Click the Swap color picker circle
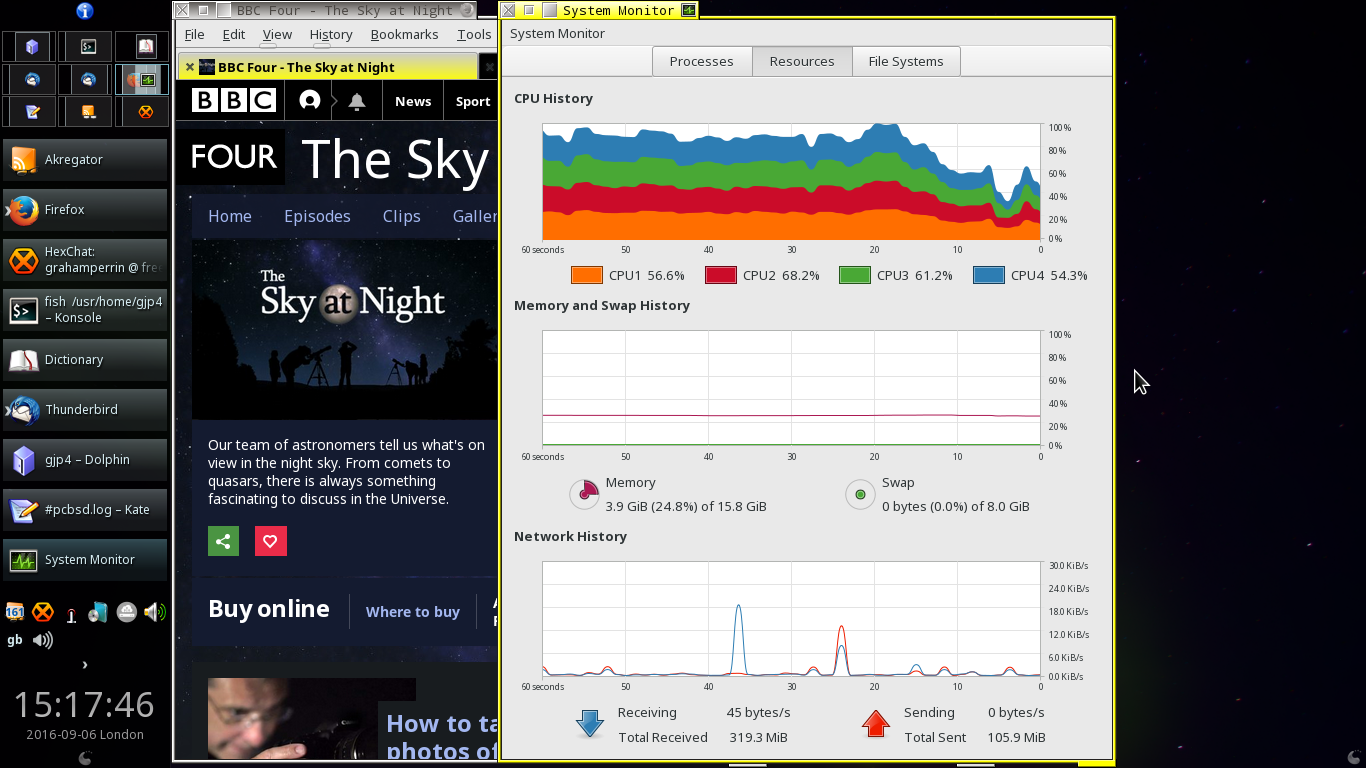This screenshot has height=768, width=1366. [860, 494]
